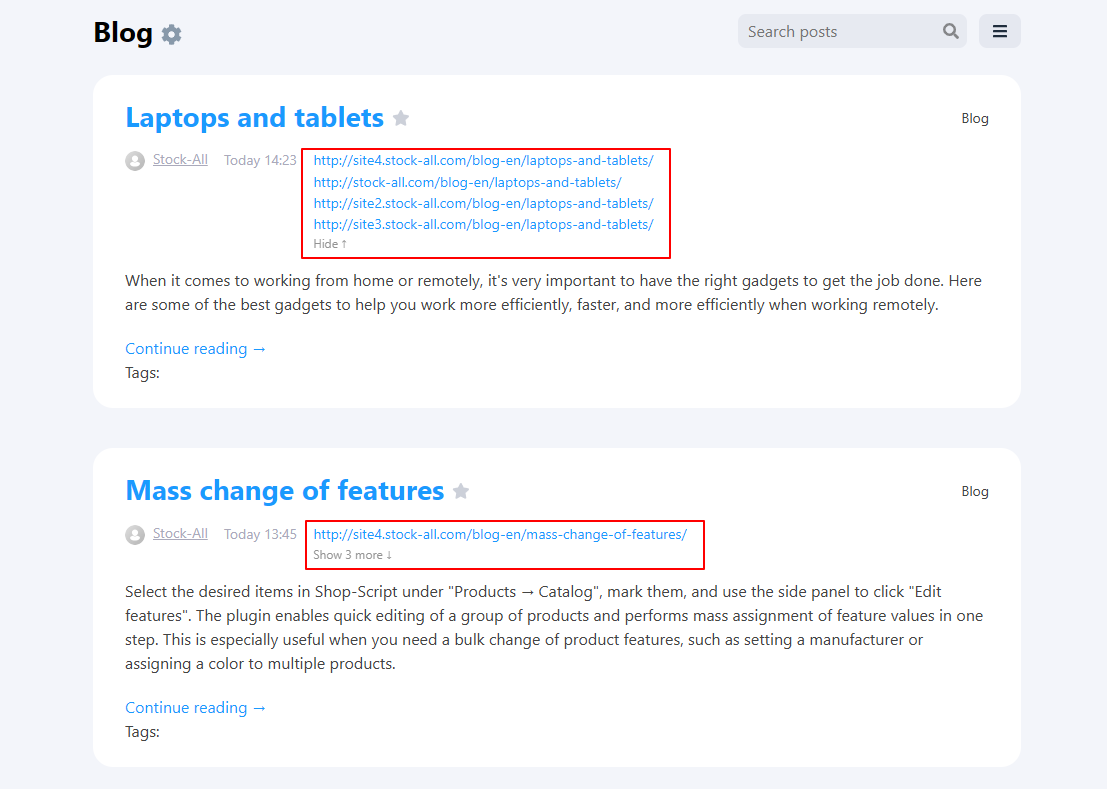Image resolution: width=1107 pixels, height=789 pixels.
Task: Open the stock-all.com laptops-and-tablets URL
Action: click(x=466, y=182)
